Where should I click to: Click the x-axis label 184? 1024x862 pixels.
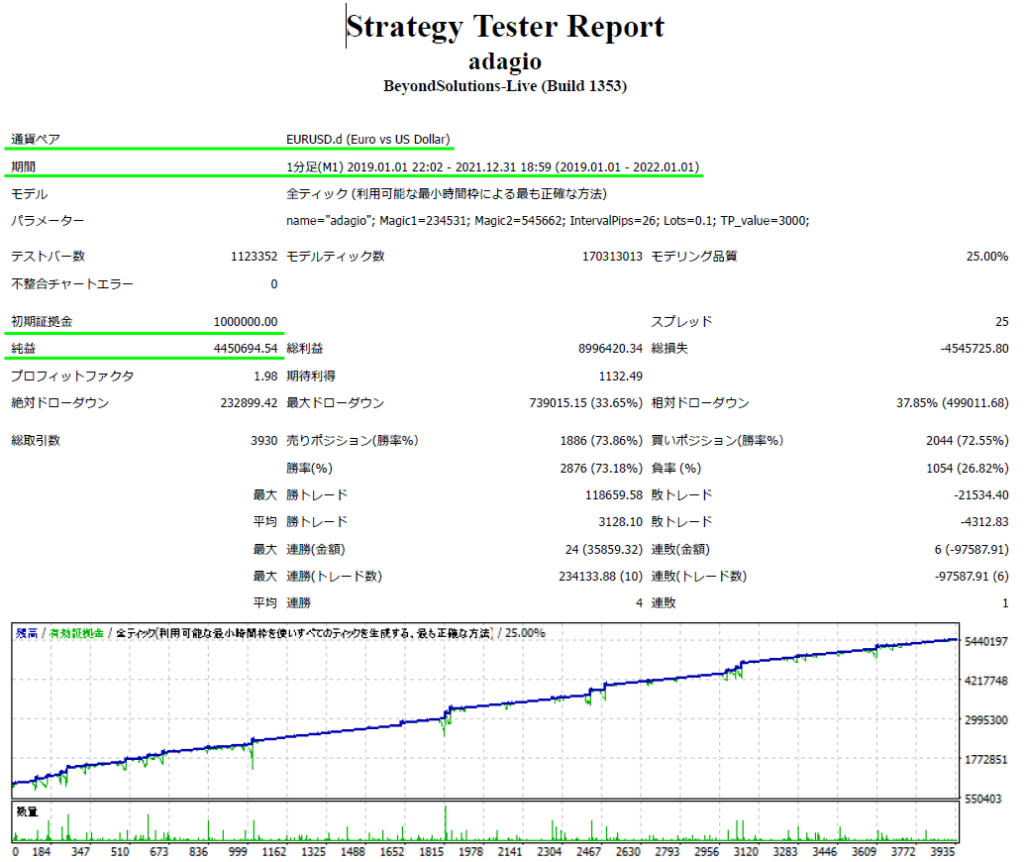click(41, 852)
